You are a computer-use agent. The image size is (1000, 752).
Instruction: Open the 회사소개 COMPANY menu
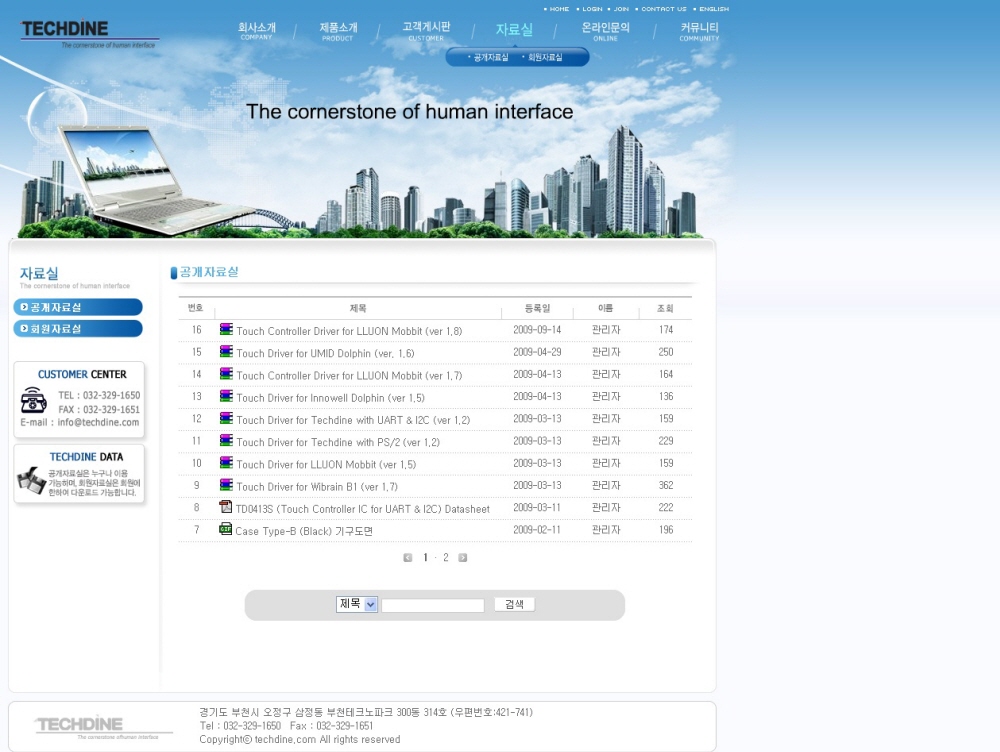[x=257, y=31]
